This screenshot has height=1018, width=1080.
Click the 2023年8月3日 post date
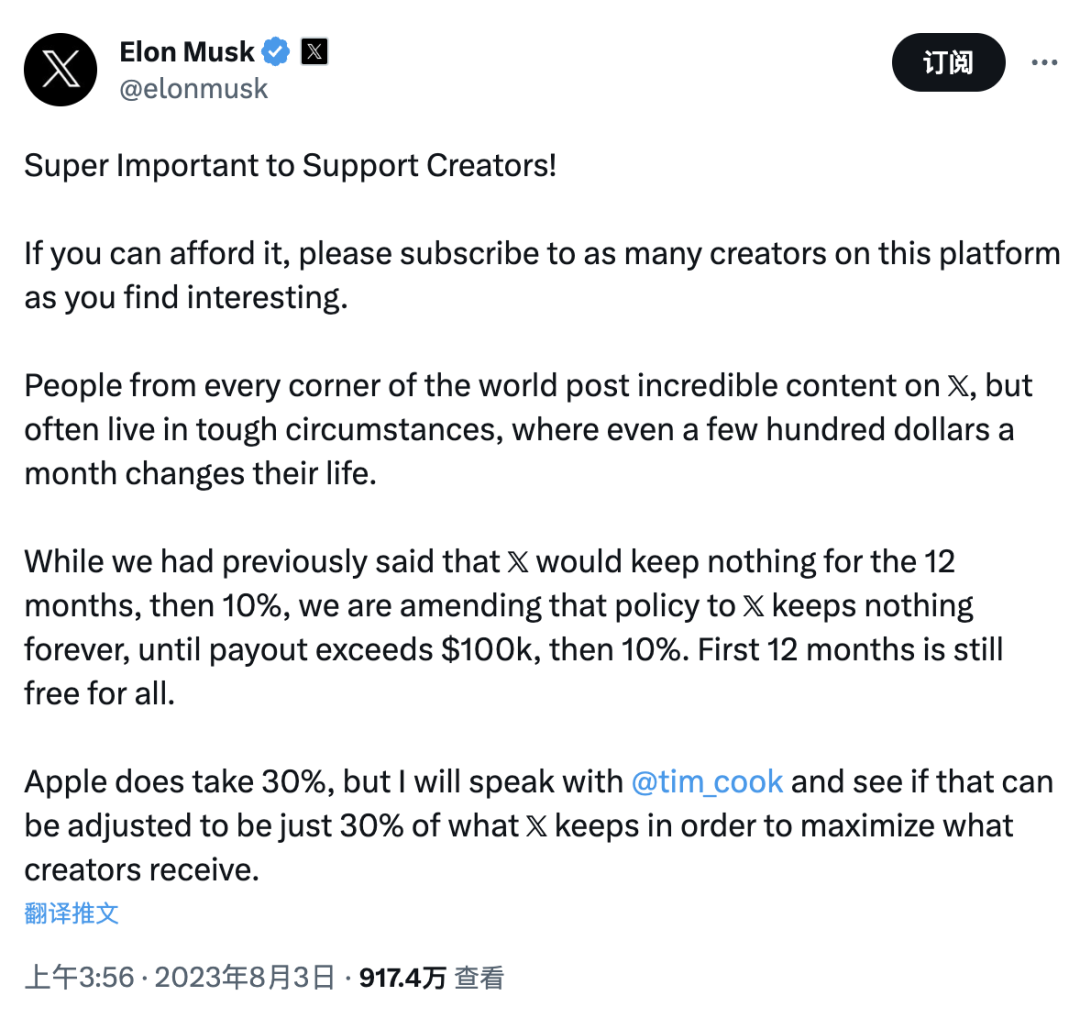click(x=245, y=977)
